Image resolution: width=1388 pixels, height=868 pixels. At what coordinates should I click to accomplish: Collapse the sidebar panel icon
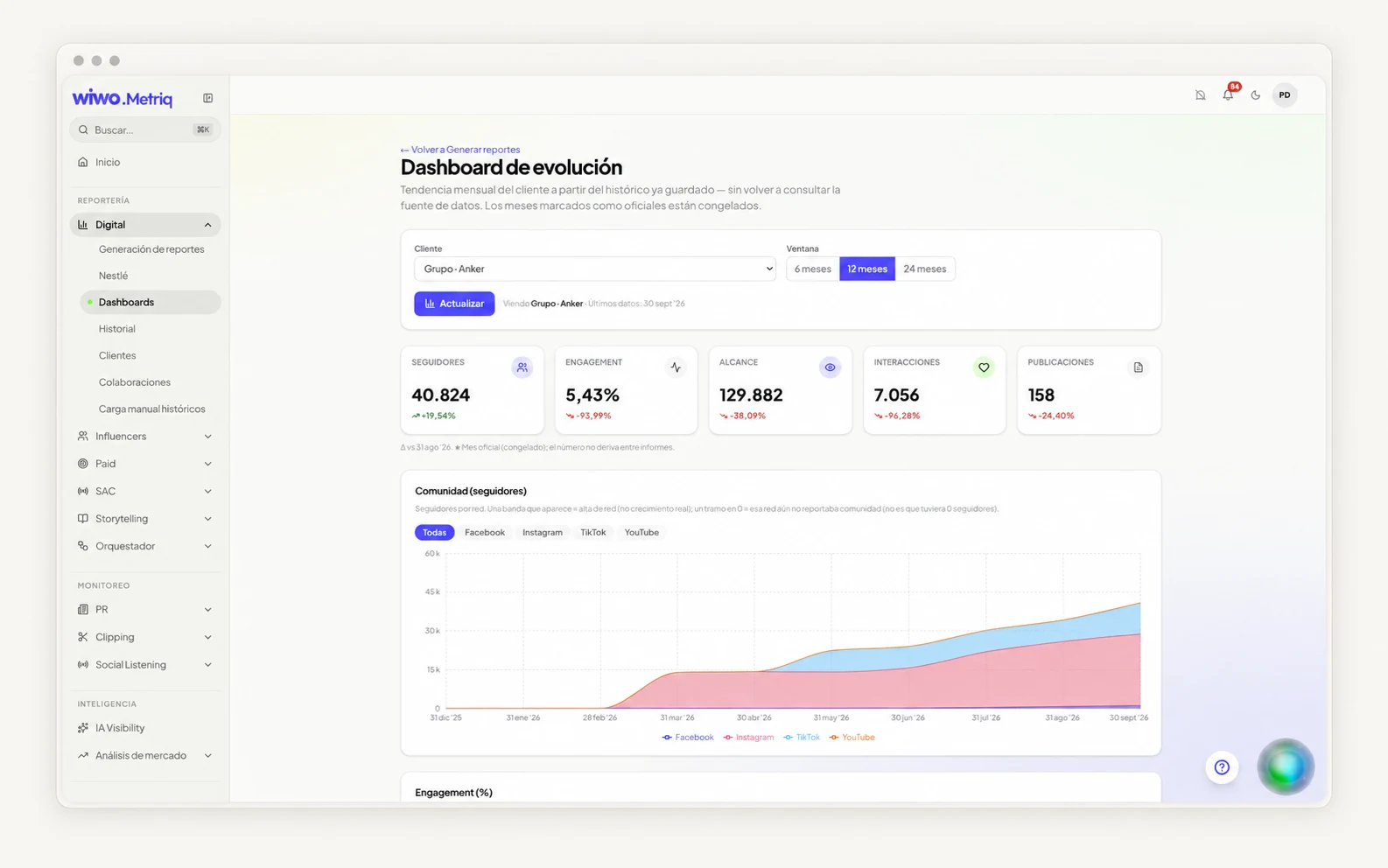coord(207,98)
